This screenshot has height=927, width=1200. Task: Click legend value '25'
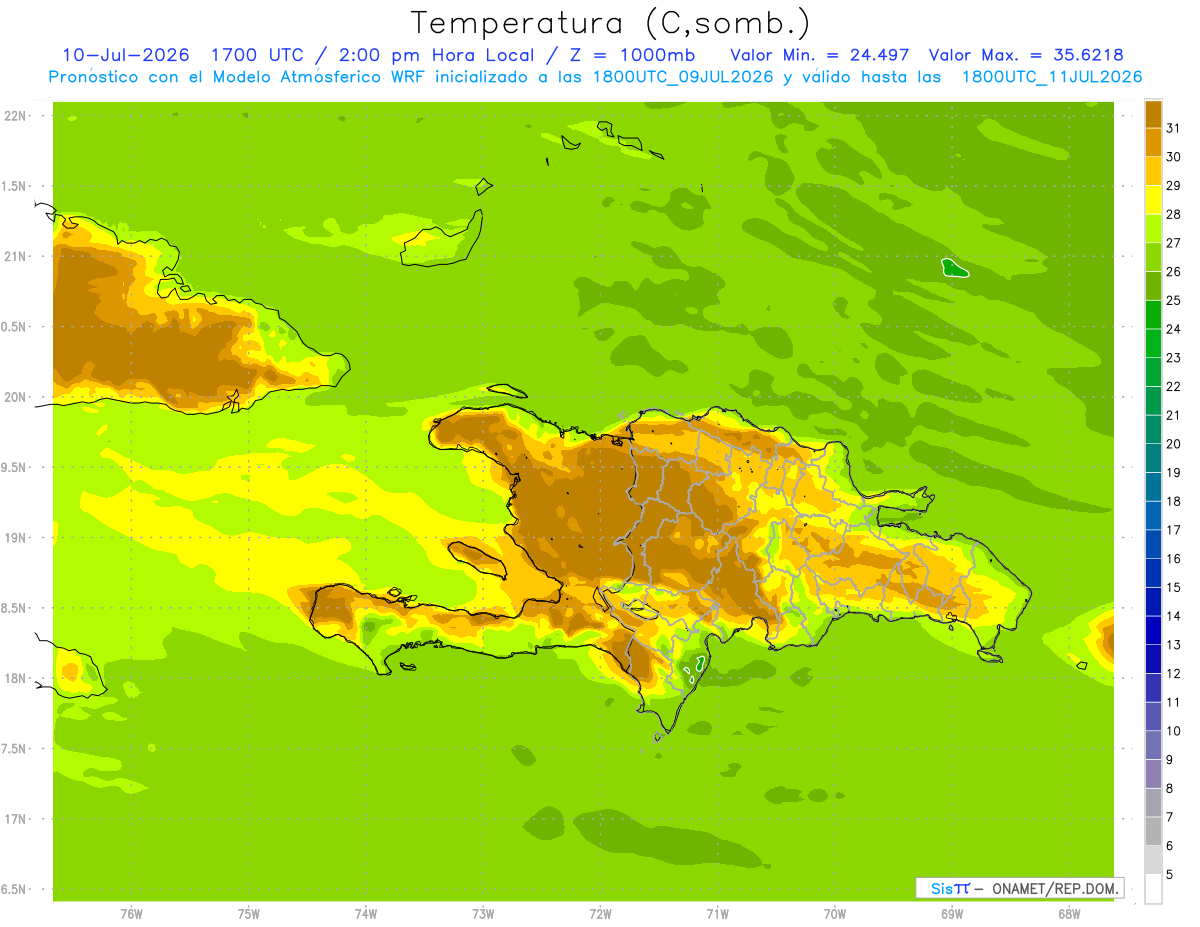pyautogui.click(x=1174, y=300)
